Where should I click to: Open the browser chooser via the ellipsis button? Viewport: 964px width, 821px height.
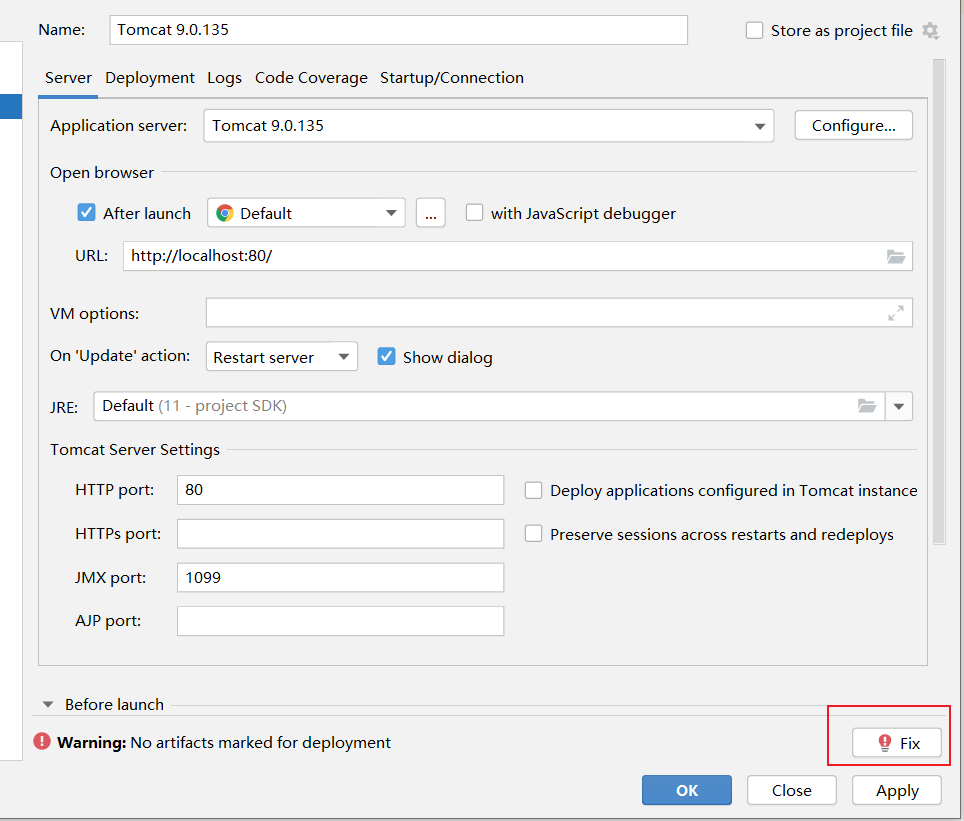tap(430, 213)
